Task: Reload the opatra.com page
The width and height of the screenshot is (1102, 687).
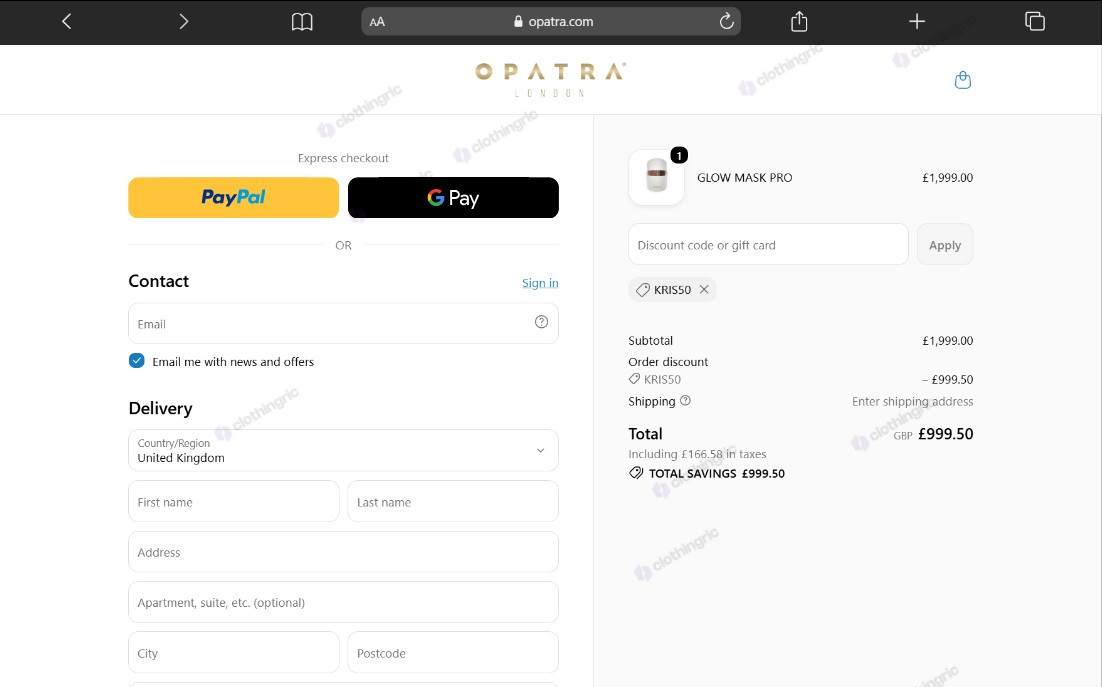Action: 727,22
